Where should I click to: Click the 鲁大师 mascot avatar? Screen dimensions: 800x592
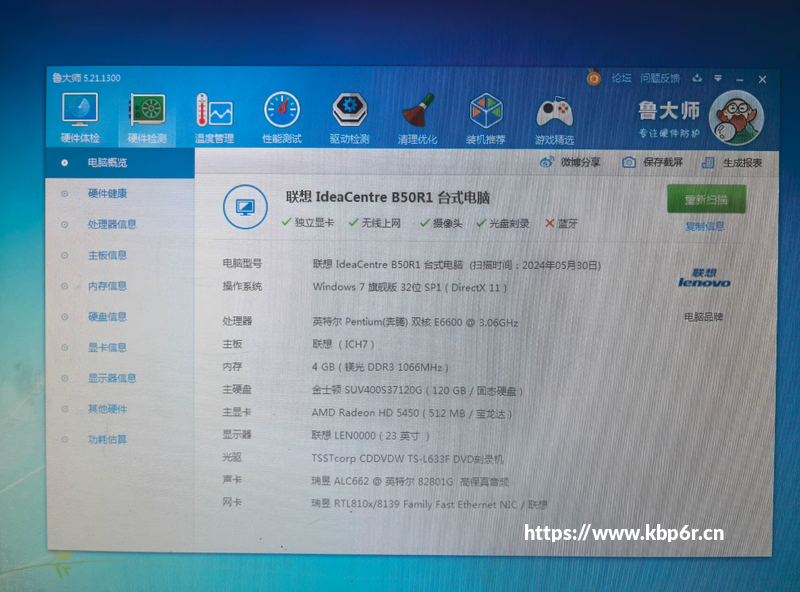[x=736, y=118]
